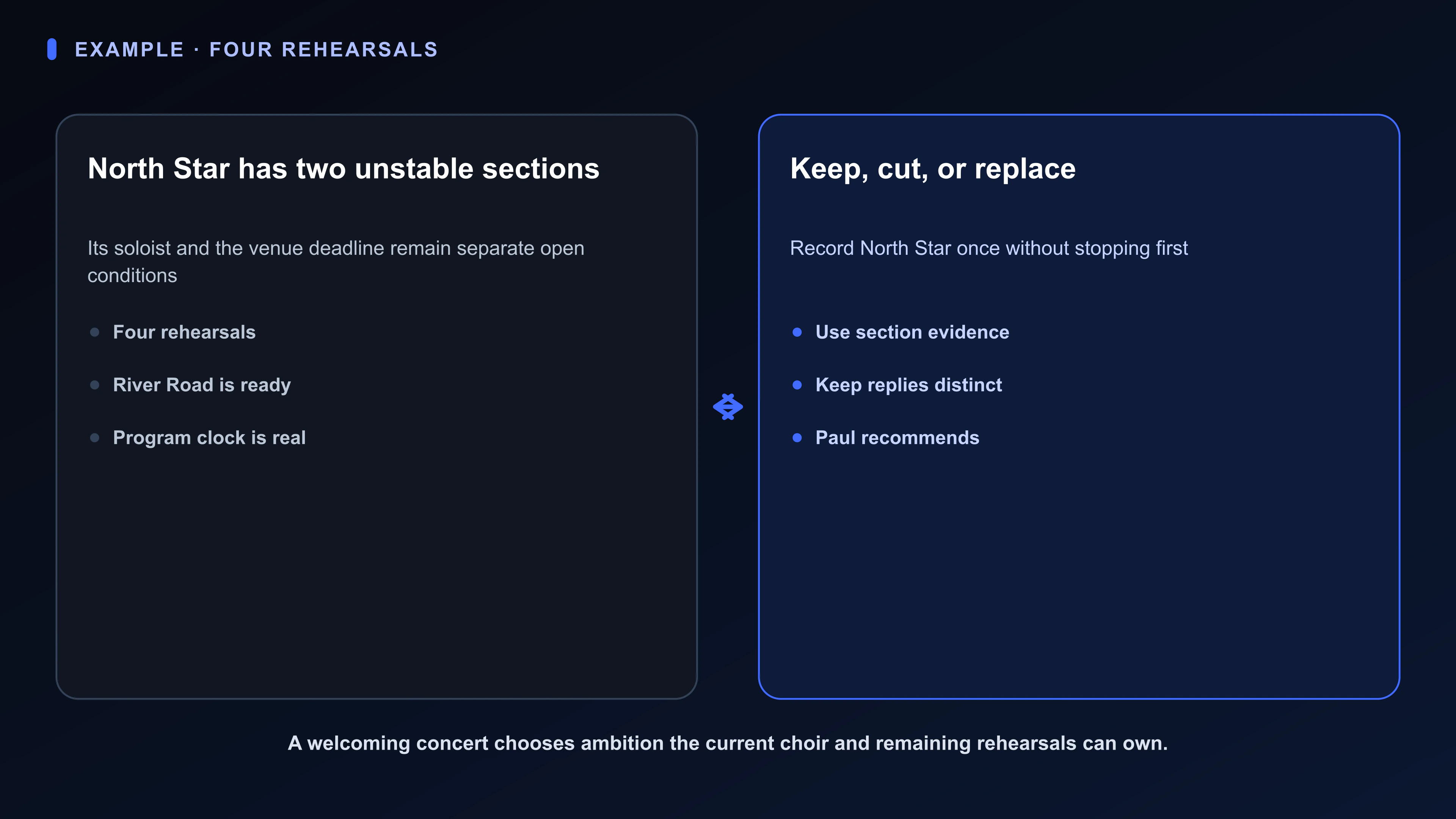Click the welcoming concert footer sentence
This screenshot has width=1456, height=819.
click(x=728, y=743)
